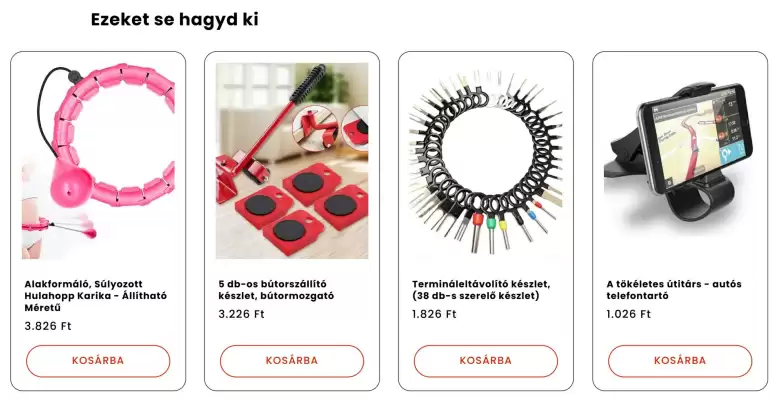Click Kosárba under the bútorszállító készlet
The image size is (778, 400).
(x=292, y=361)
